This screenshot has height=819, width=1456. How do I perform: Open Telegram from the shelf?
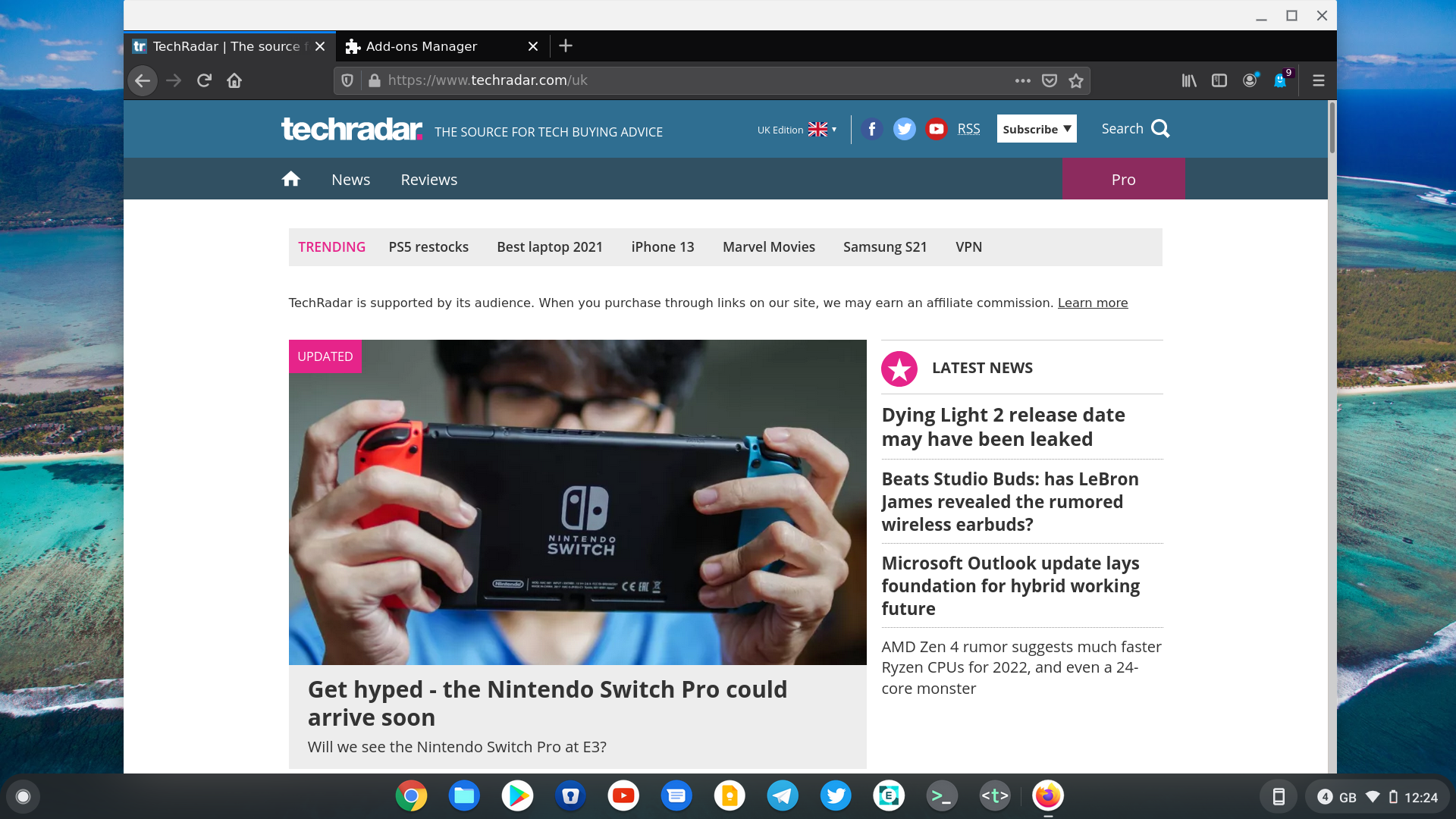coord(783,796)
